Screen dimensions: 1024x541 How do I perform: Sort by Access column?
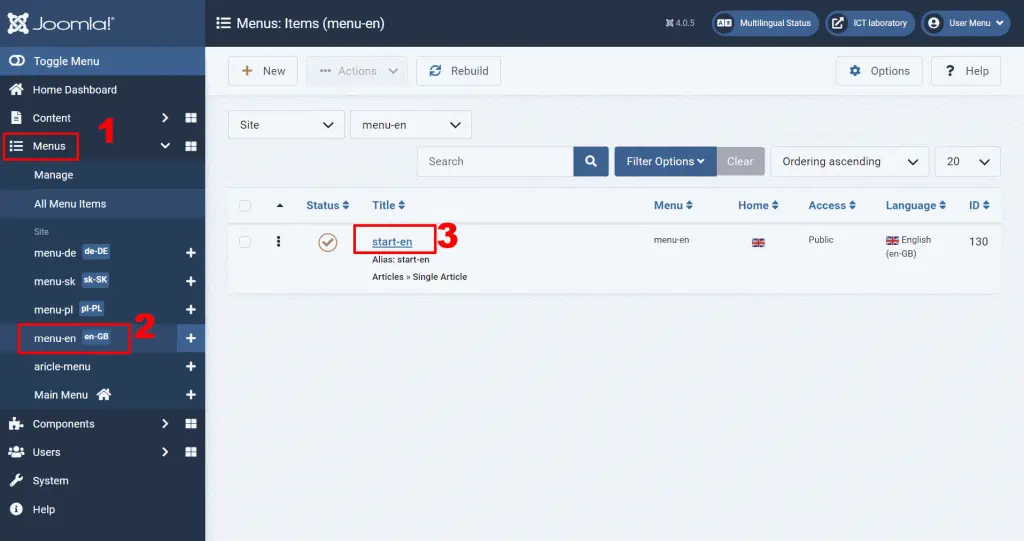[832, 205]
